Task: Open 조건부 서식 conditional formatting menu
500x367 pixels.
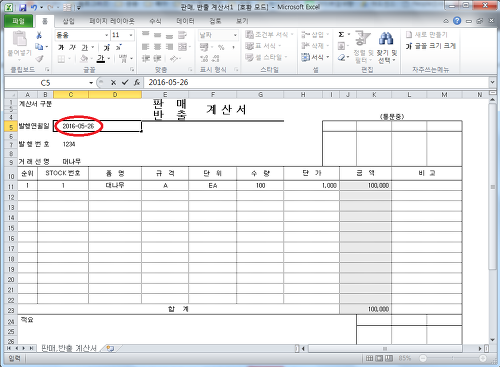Action: click(269, 34)
